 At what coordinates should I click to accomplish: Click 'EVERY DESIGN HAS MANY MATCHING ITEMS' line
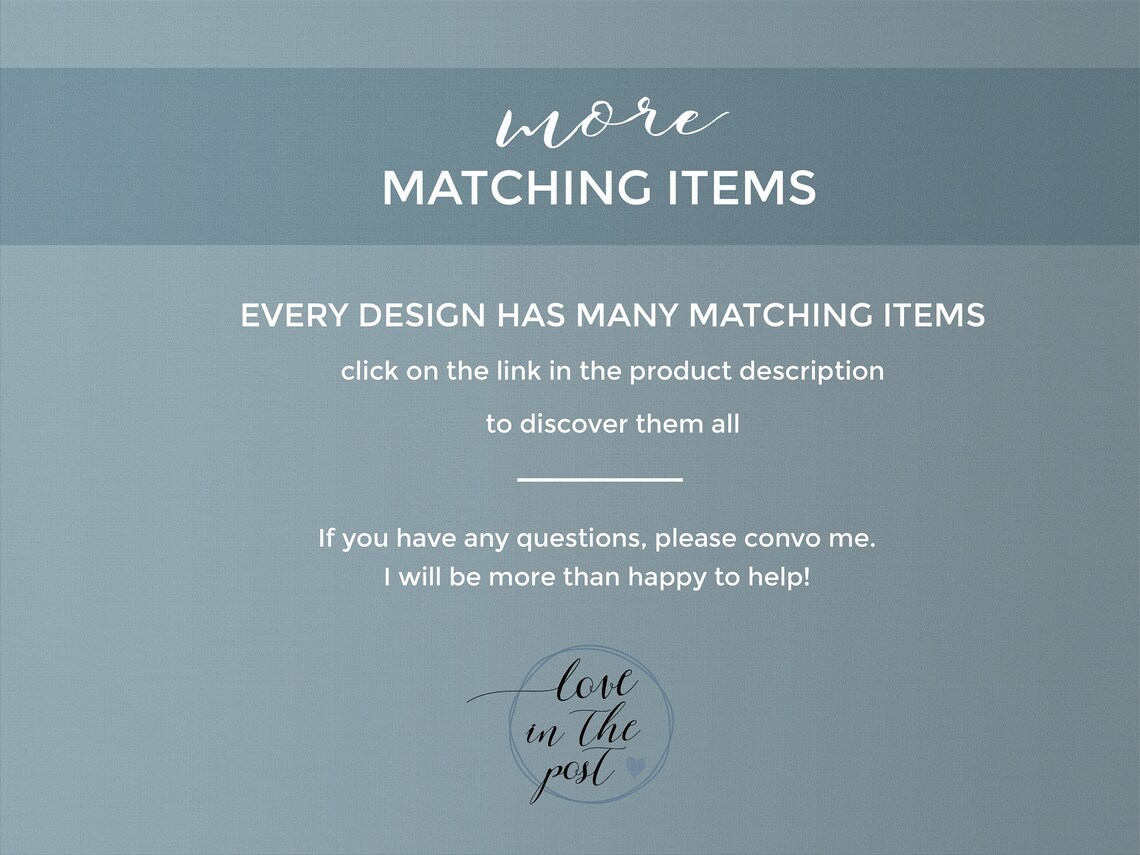pos(612,316)
